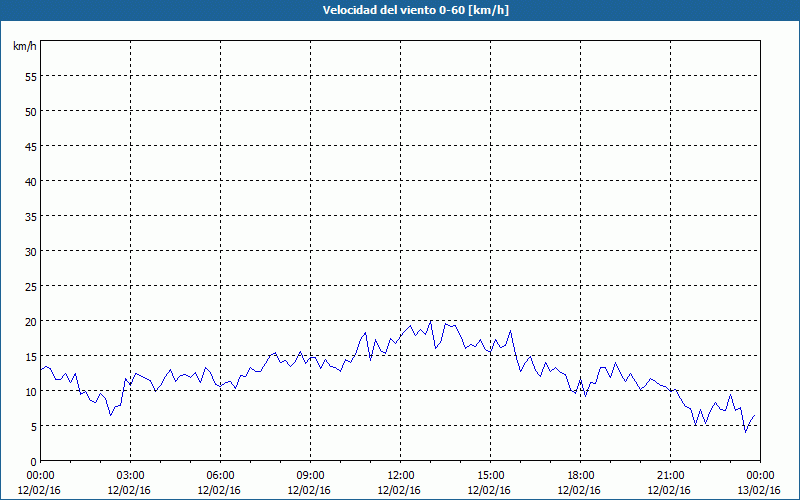The image size is (800, 500).
Task: Click the 18:00 time label
Action: tap(580, 476)
